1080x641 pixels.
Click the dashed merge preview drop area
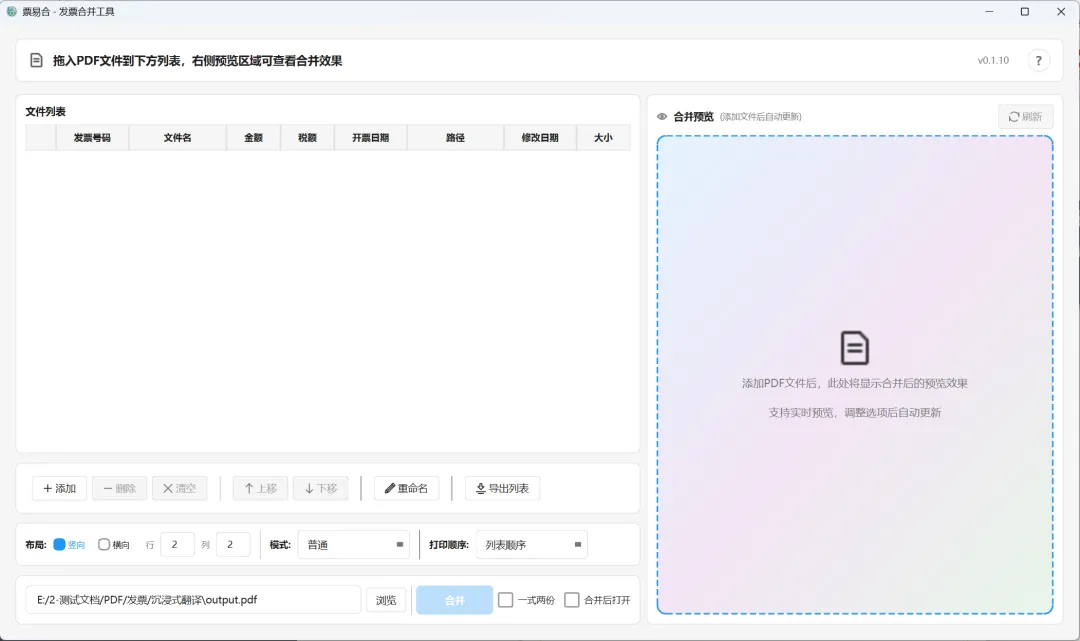(855, 375)
